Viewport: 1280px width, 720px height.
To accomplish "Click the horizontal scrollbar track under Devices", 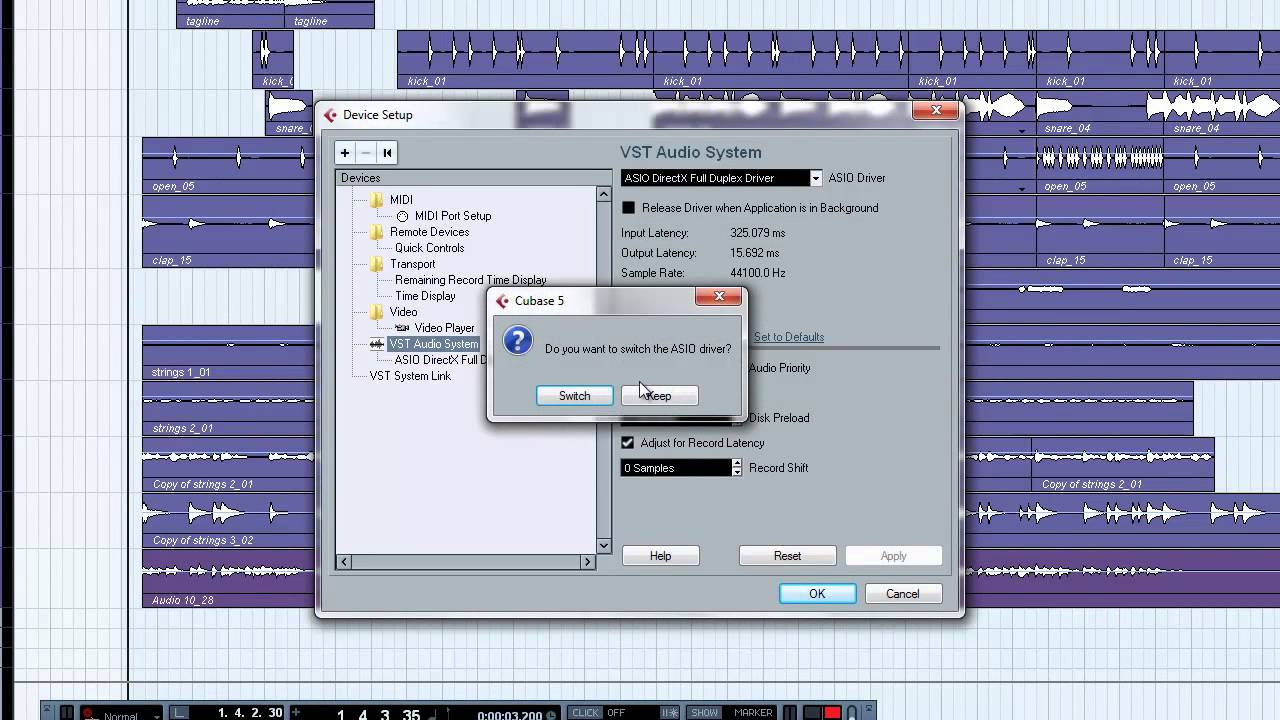I will (466, 562).
